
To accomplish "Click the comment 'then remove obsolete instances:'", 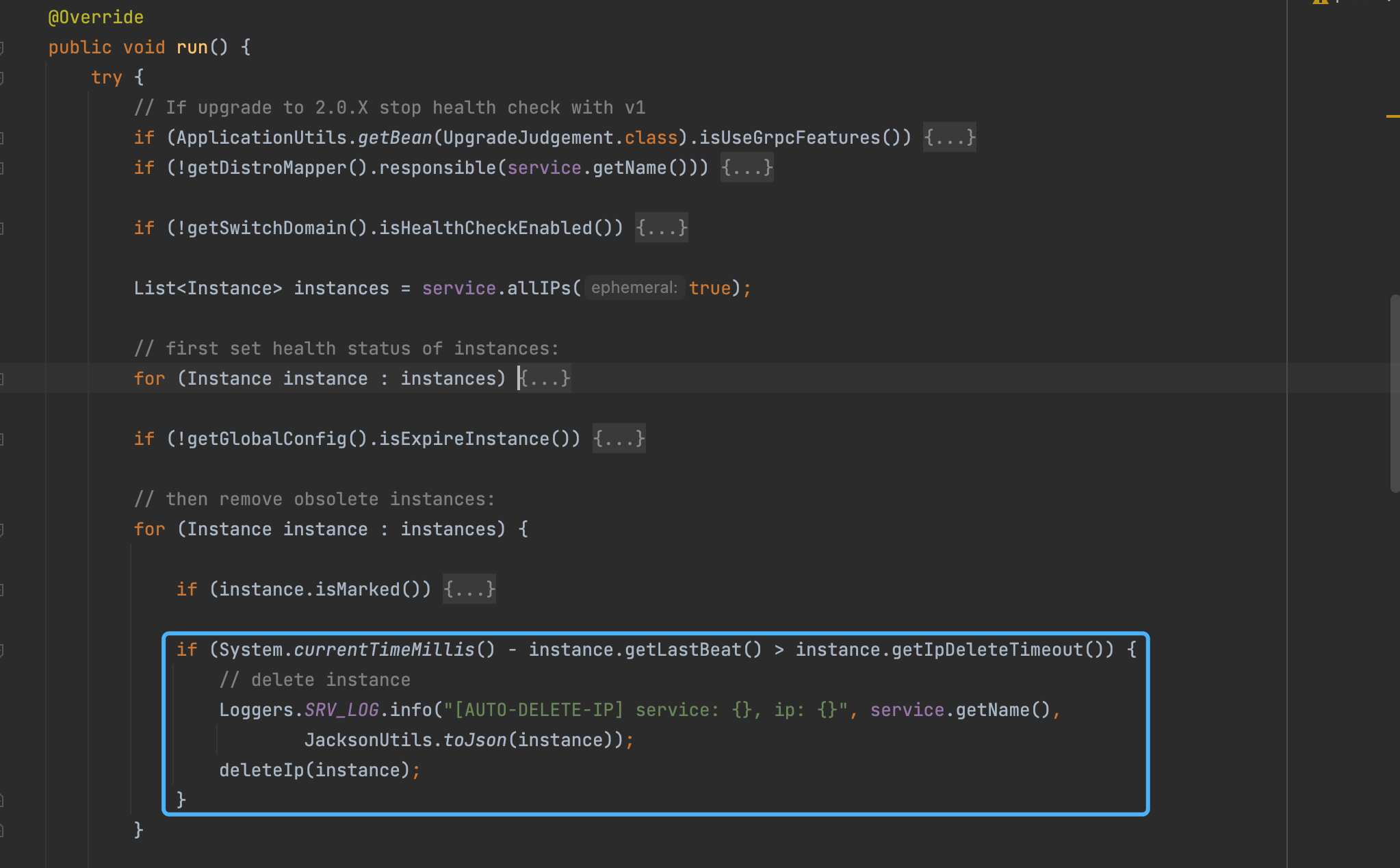I will [315, 499].
